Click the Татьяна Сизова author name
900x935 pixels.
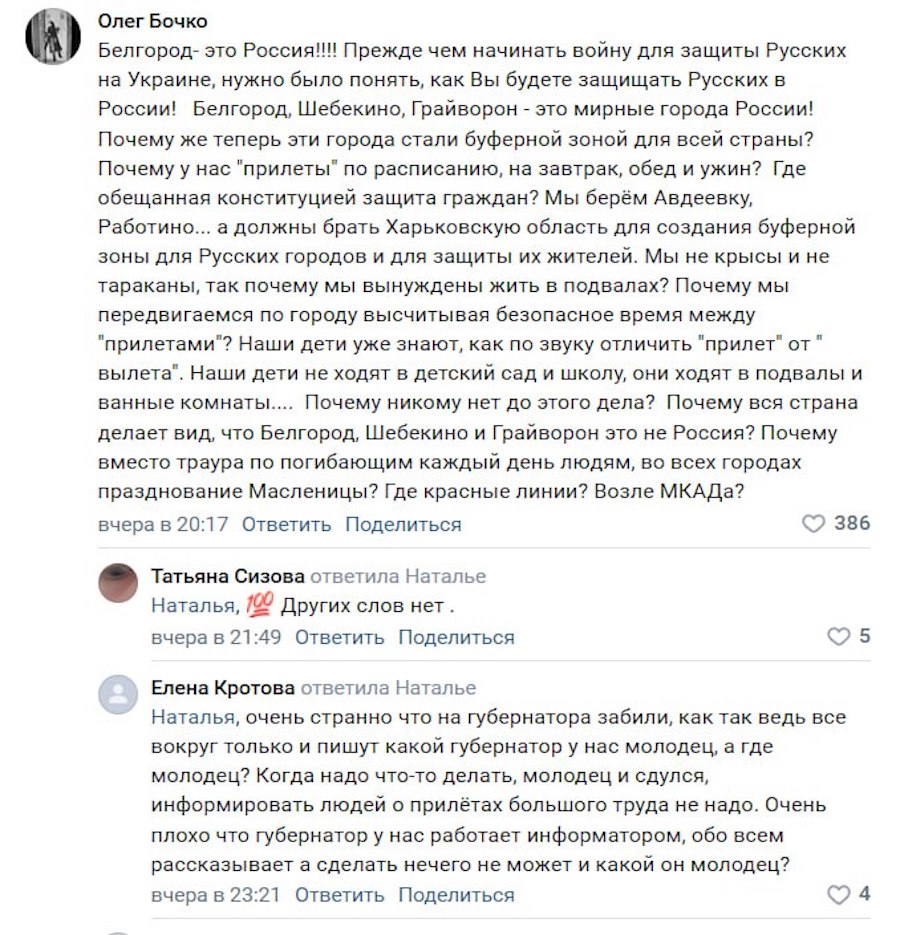pyautogui.click(x=227, y=576)
